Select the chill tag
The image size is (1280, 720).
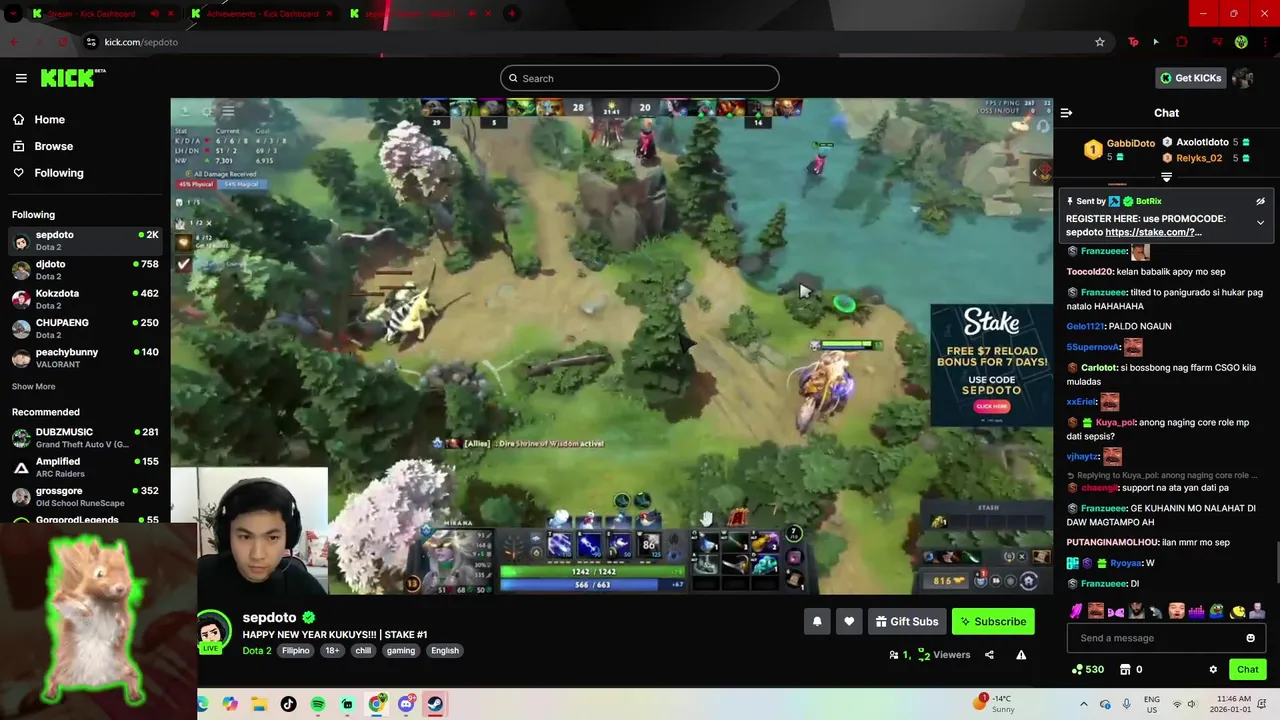pyautogui.click(x=363, y=650)
